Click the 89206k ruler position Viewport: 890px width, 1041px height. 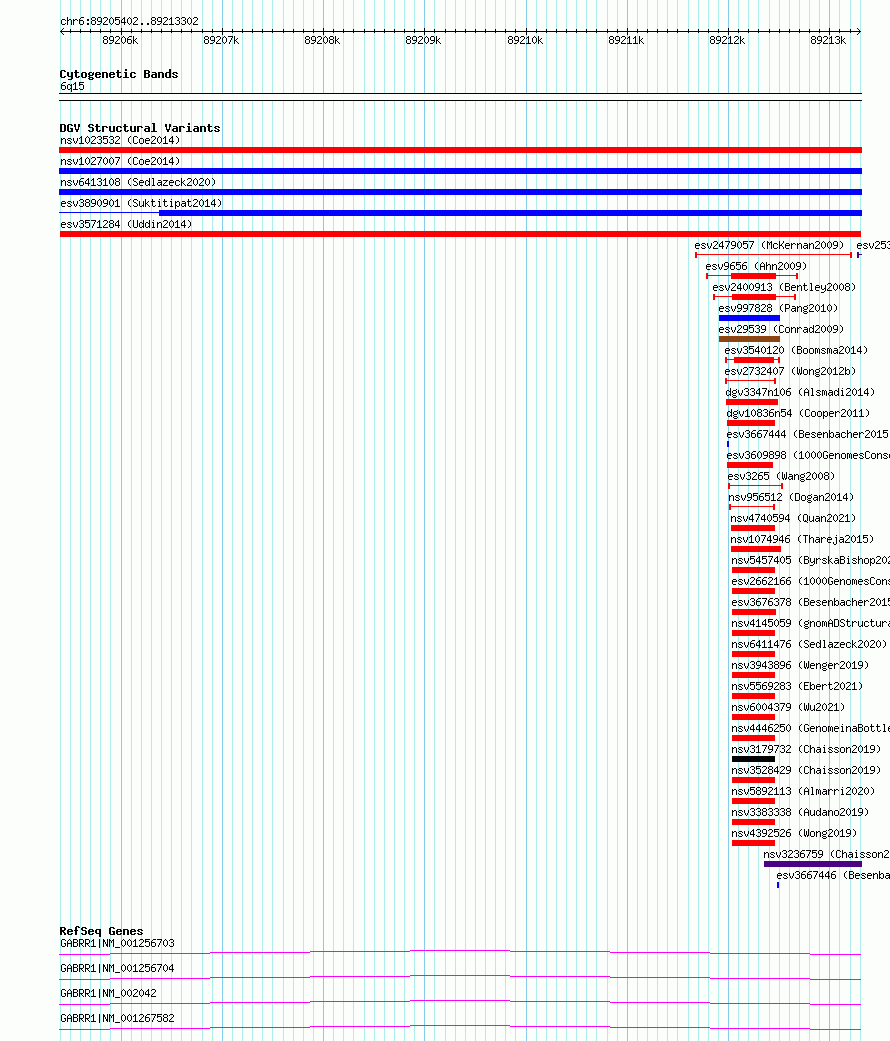point(120,40)
